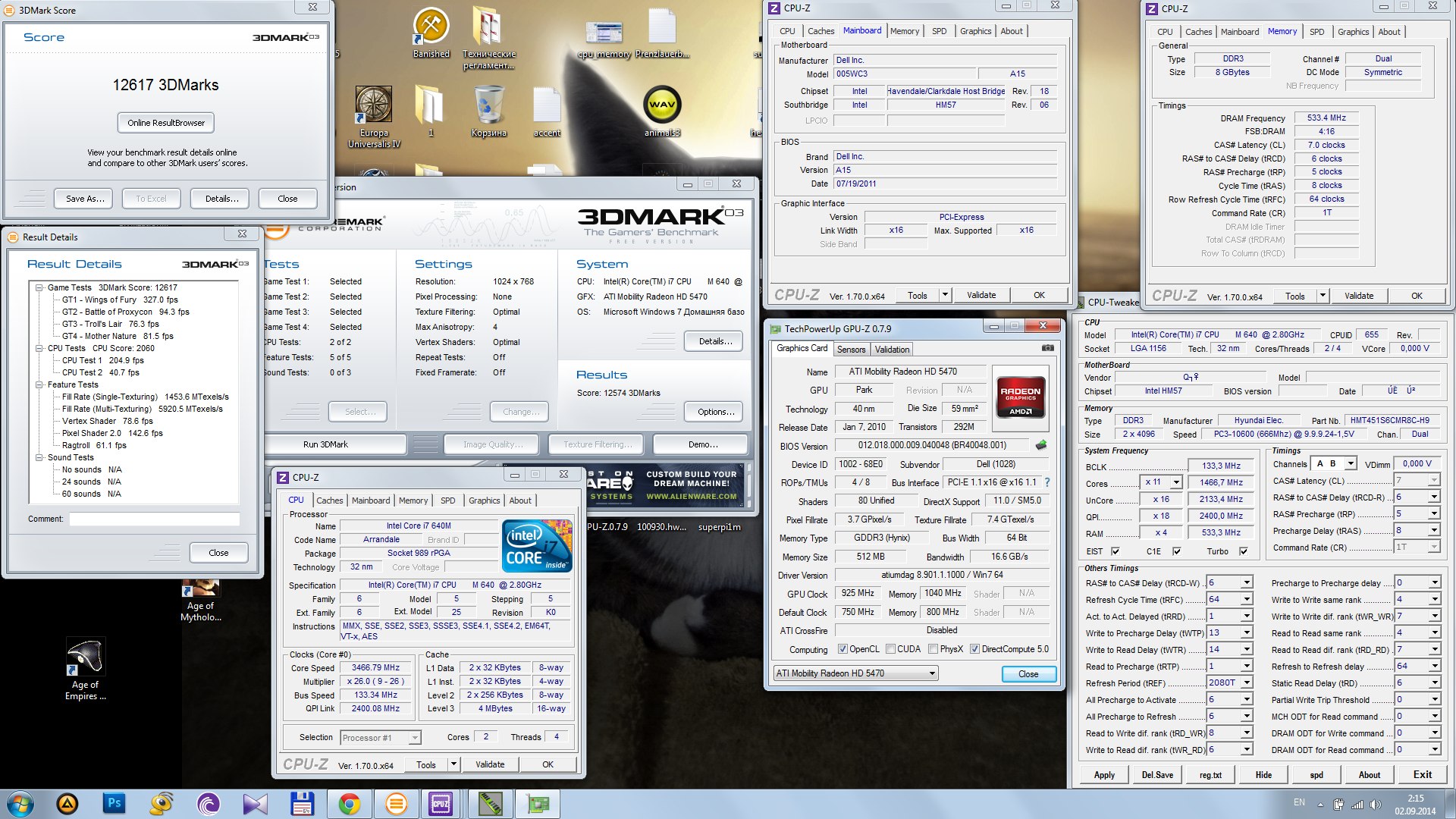Launch Photoshop from the taskbar
This screenshot has width=1456, height=819.
115,803
